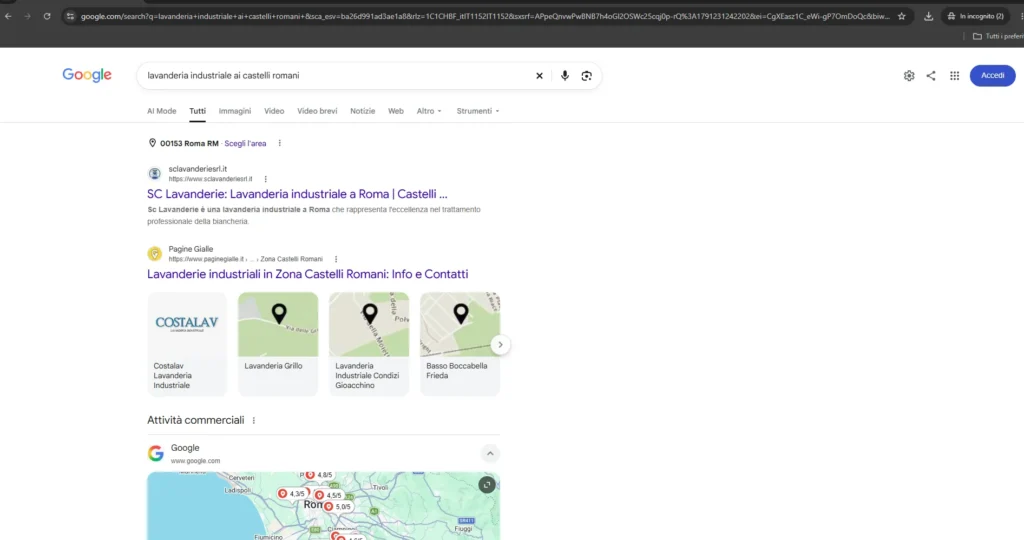Open the Lavanderia Grillo card
The width and height of the screenshot is (1024, 540).
(278, 343)
